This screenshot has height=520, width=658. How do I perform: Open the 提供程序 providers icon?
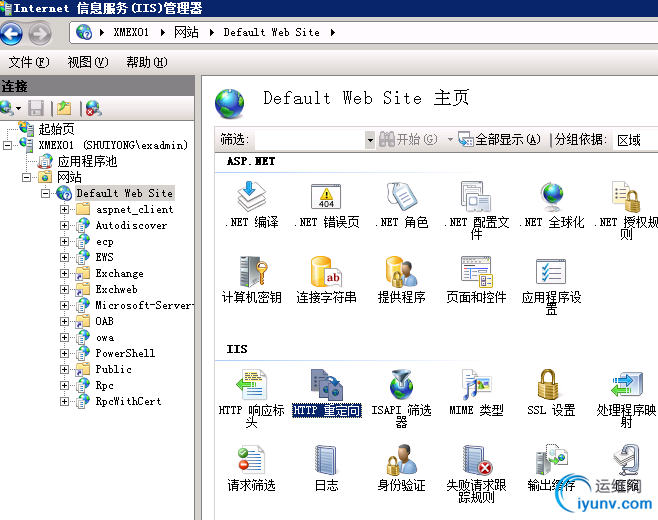pos(401,272)
